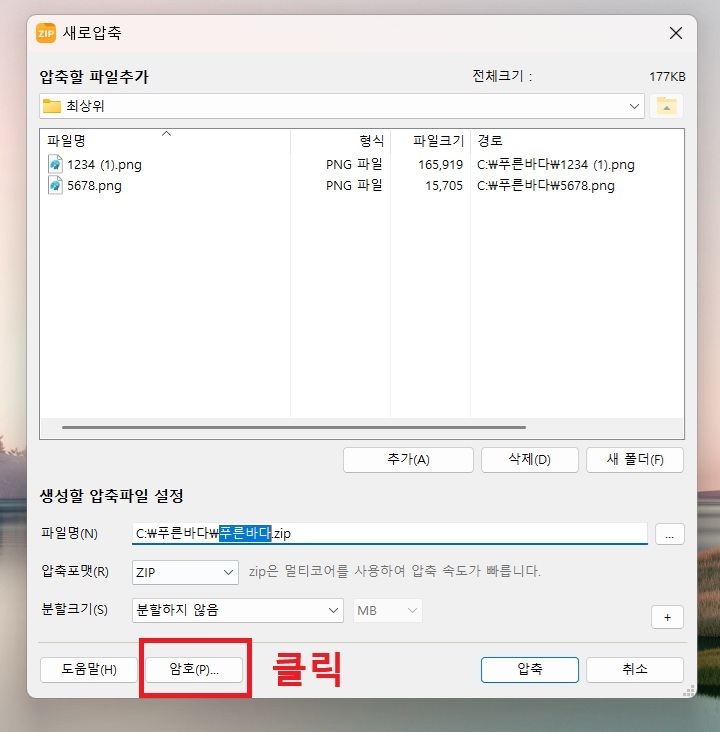This screenshot has width=720, height=732.
Task: Click the ZIP app icon in title bar
Action: point(46,33)
